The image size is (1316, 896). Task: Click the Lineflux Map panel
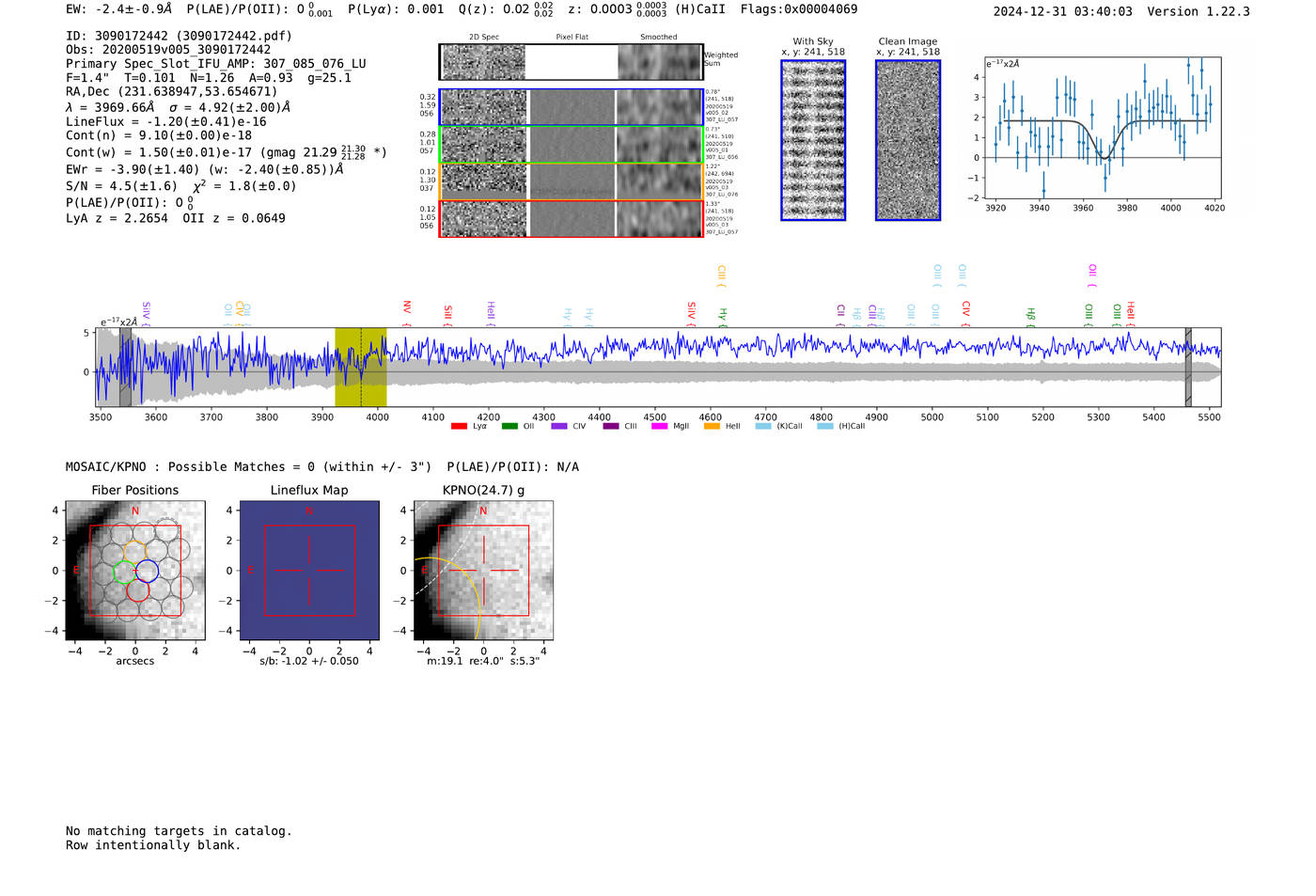coord(309,571)
